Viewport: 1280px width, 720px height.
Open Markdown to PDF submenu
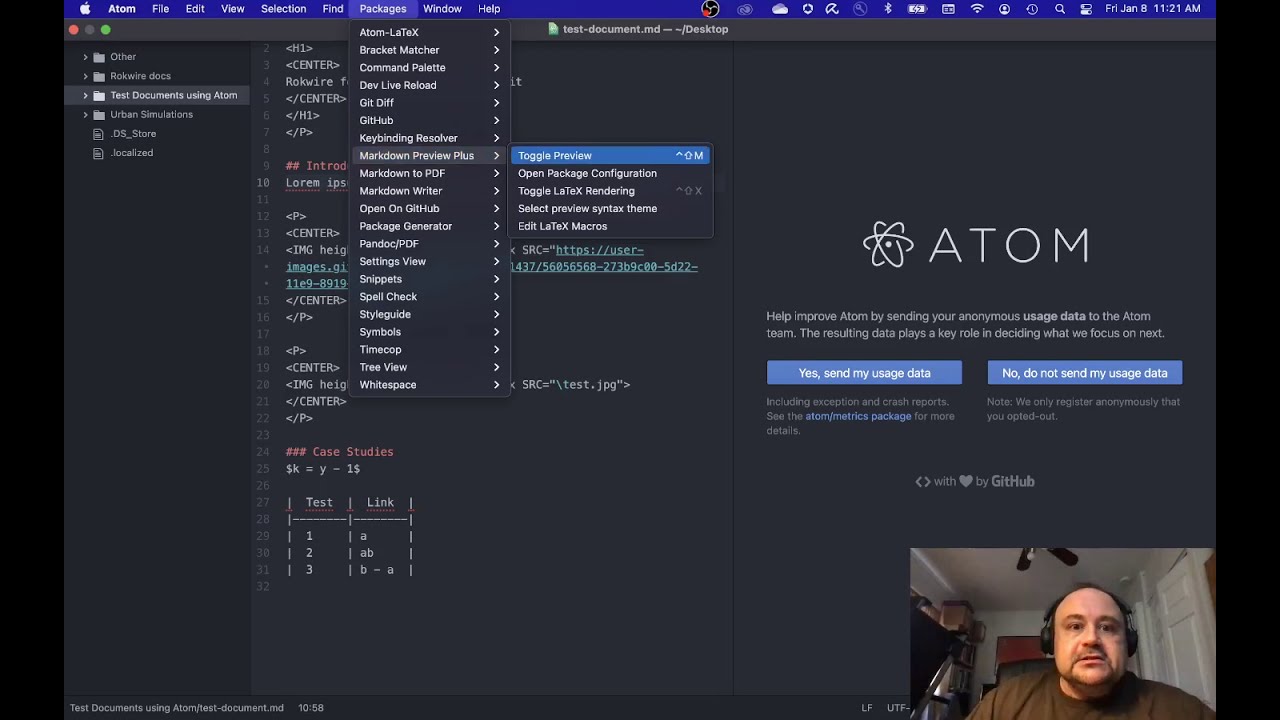click(x=429, y=173)
